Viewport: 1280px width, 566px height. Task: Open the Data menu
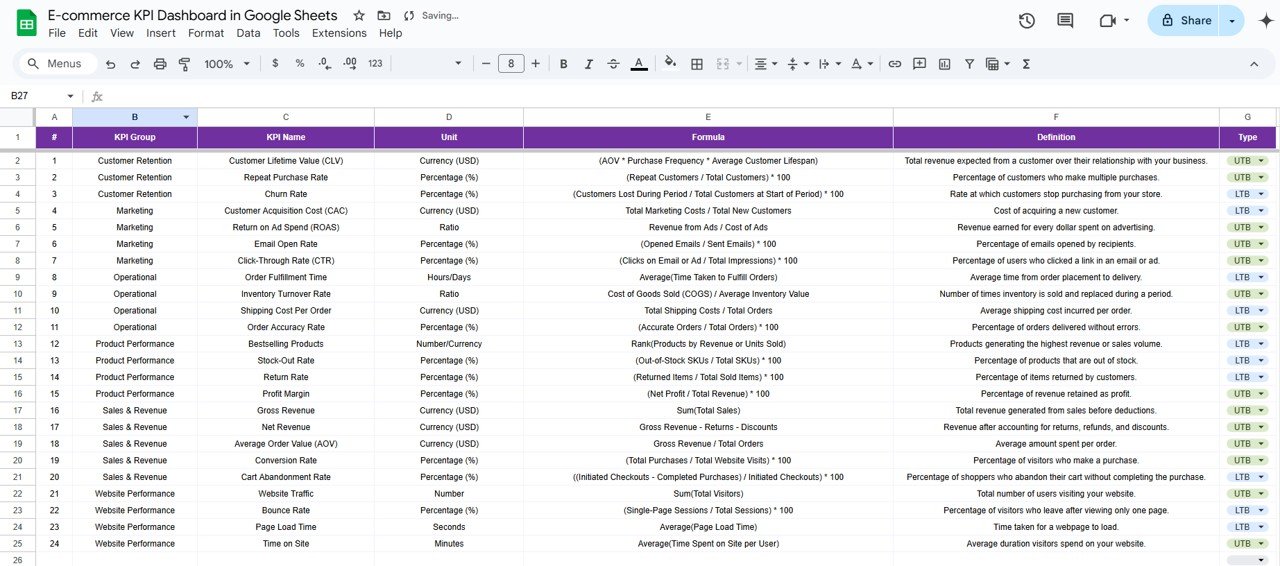[248, 33]
